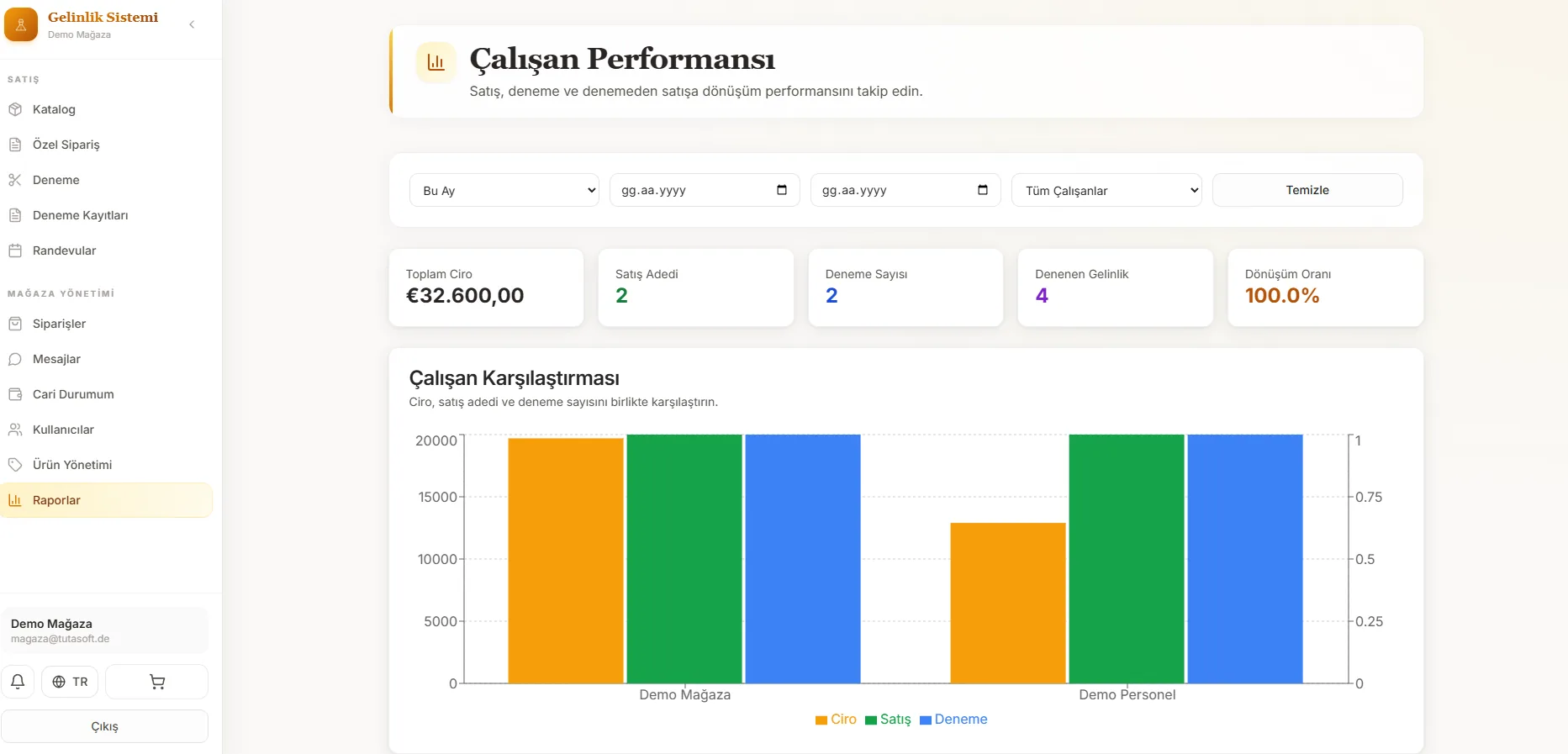Click the Deneme Kayıtları file icon
The height and width of the screenshot is (754, 1568).
(15, 215)
